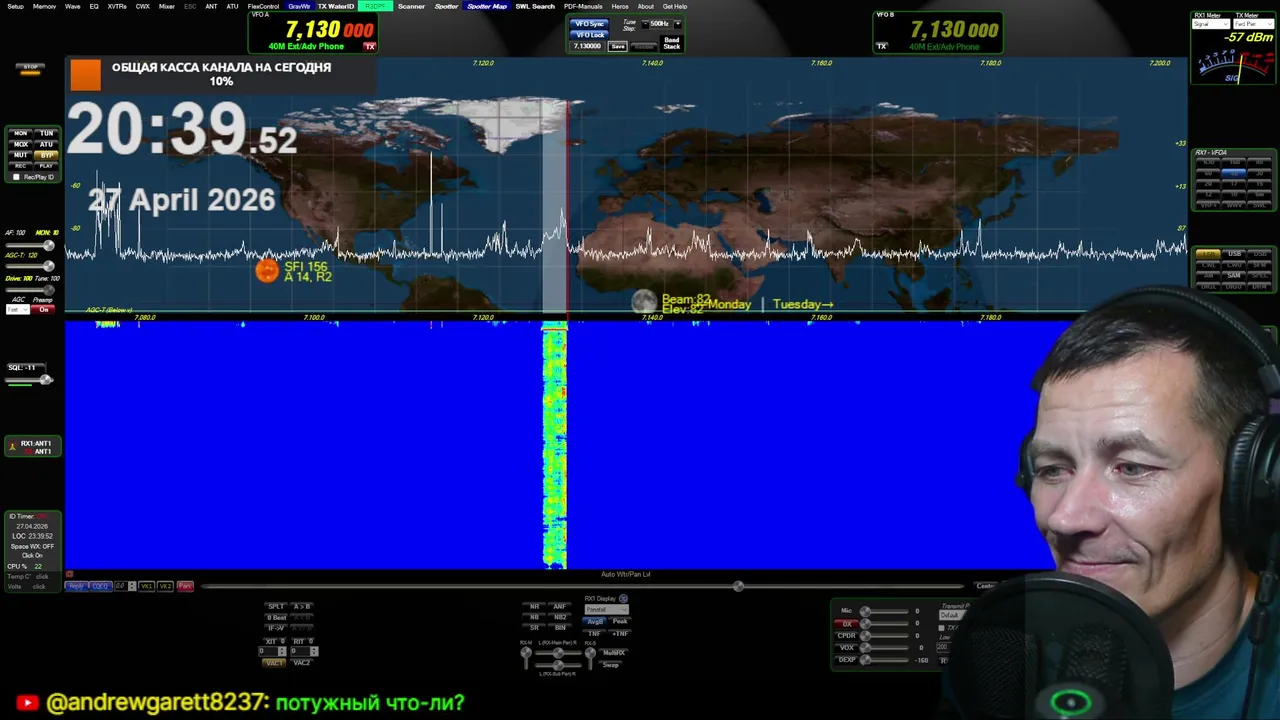Click the SFI sun icon on map
The width and height of the screenshot is (1280, 720).
[267, 270]
